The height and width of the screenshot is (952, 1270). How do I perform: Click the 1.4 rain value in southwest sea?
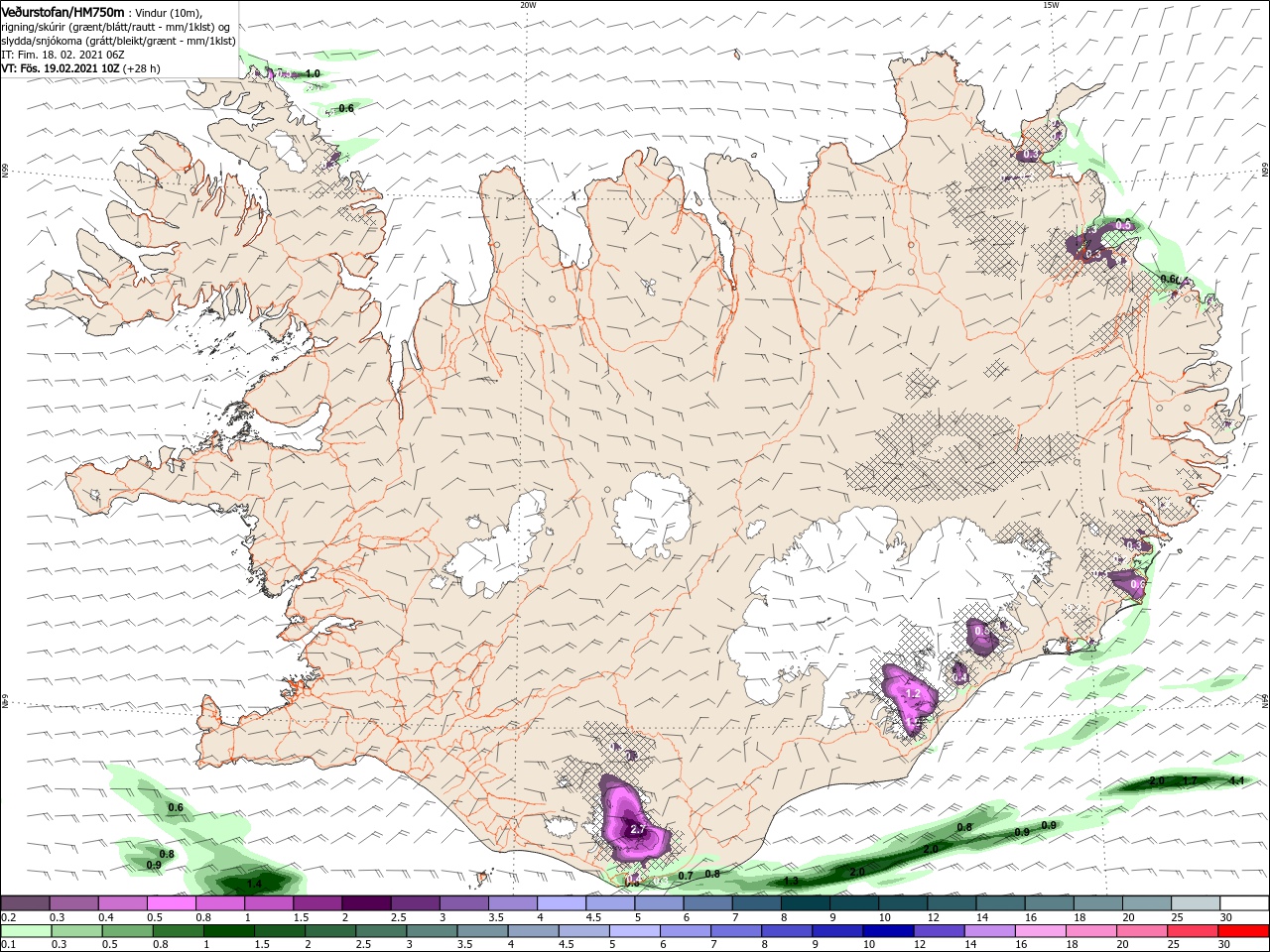[254, 884]
